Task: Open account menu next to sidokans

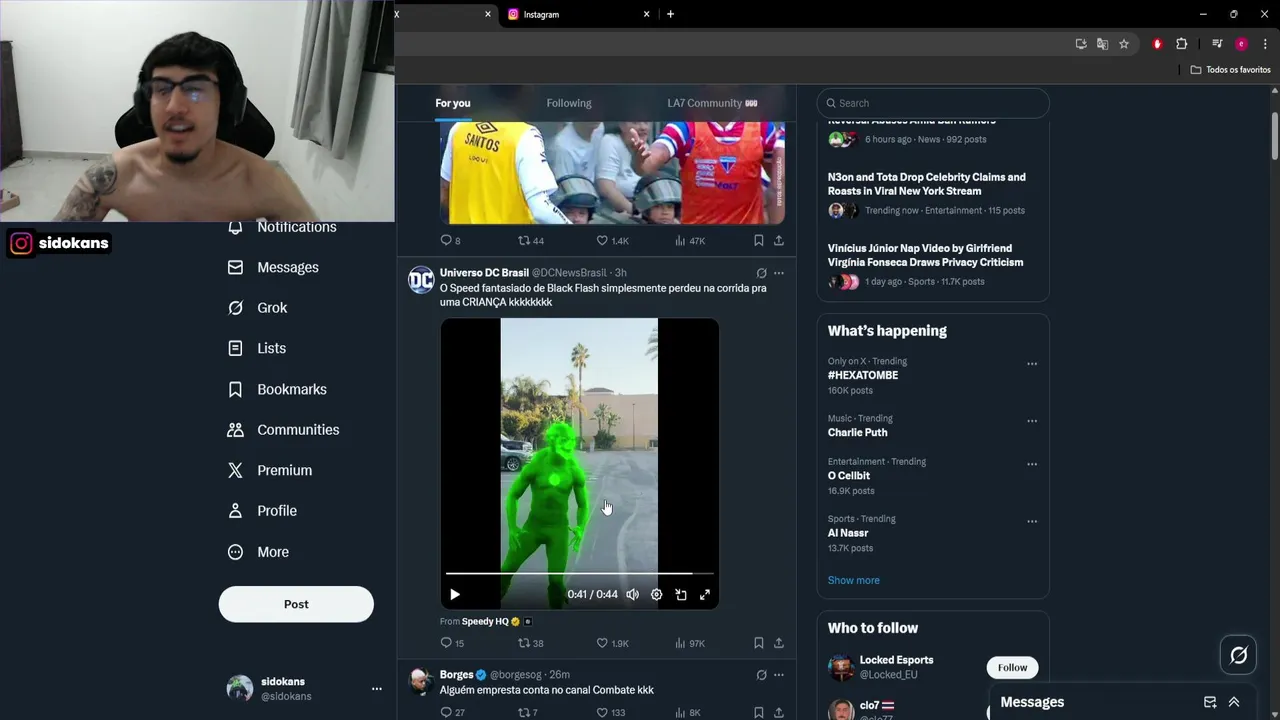Action: tap(377, 689)
